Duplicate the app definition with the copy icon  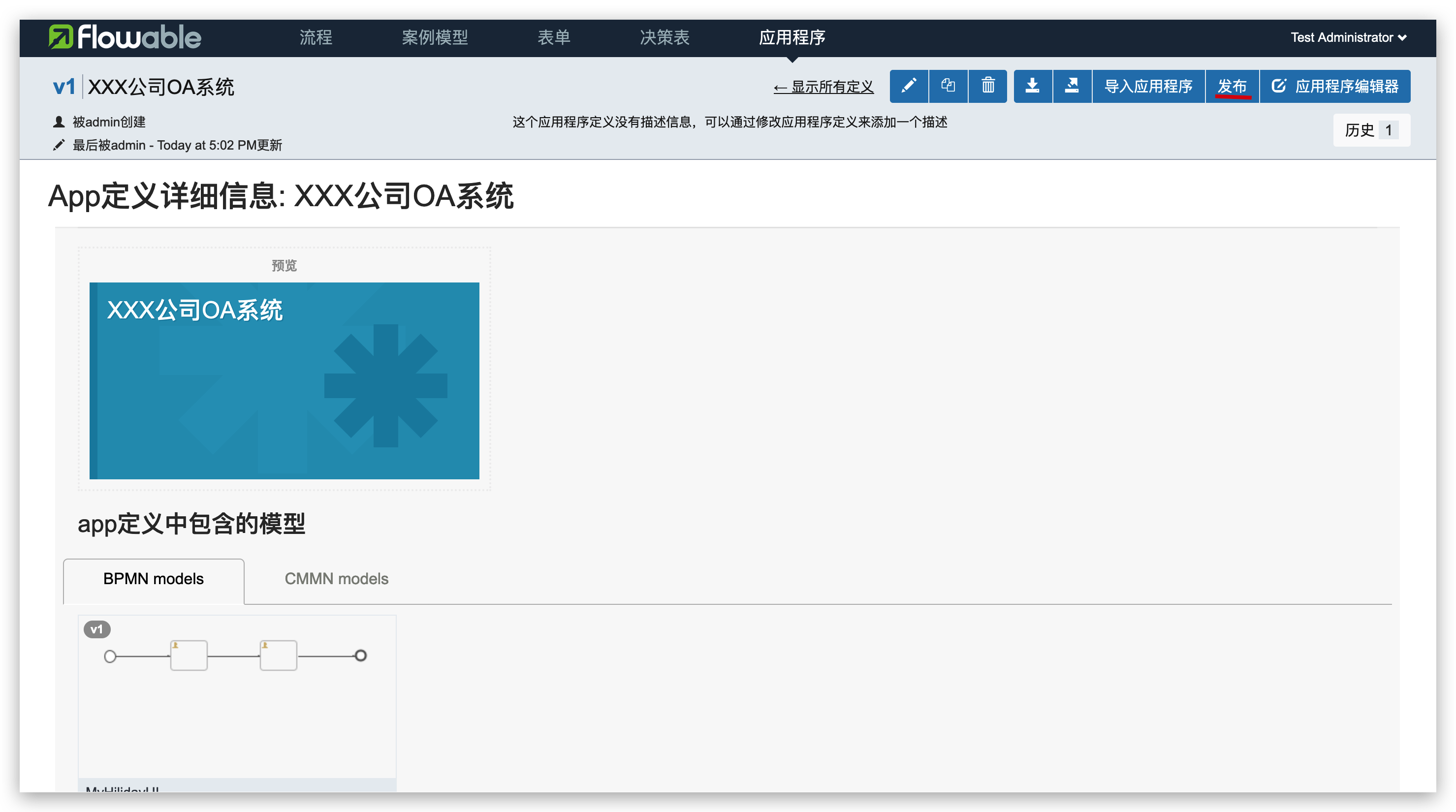coord(949,86)
